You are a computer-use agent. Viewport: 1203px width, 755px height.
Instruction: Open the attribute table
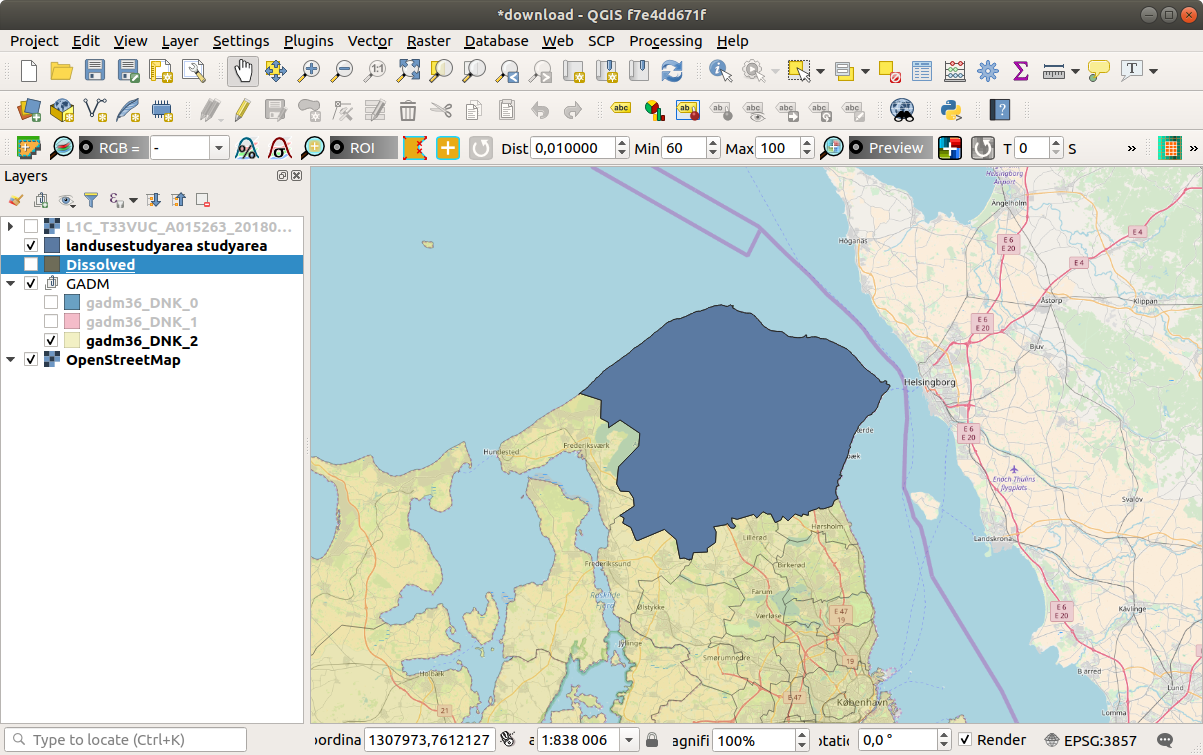pyautogui.click(x=922, y=71)
